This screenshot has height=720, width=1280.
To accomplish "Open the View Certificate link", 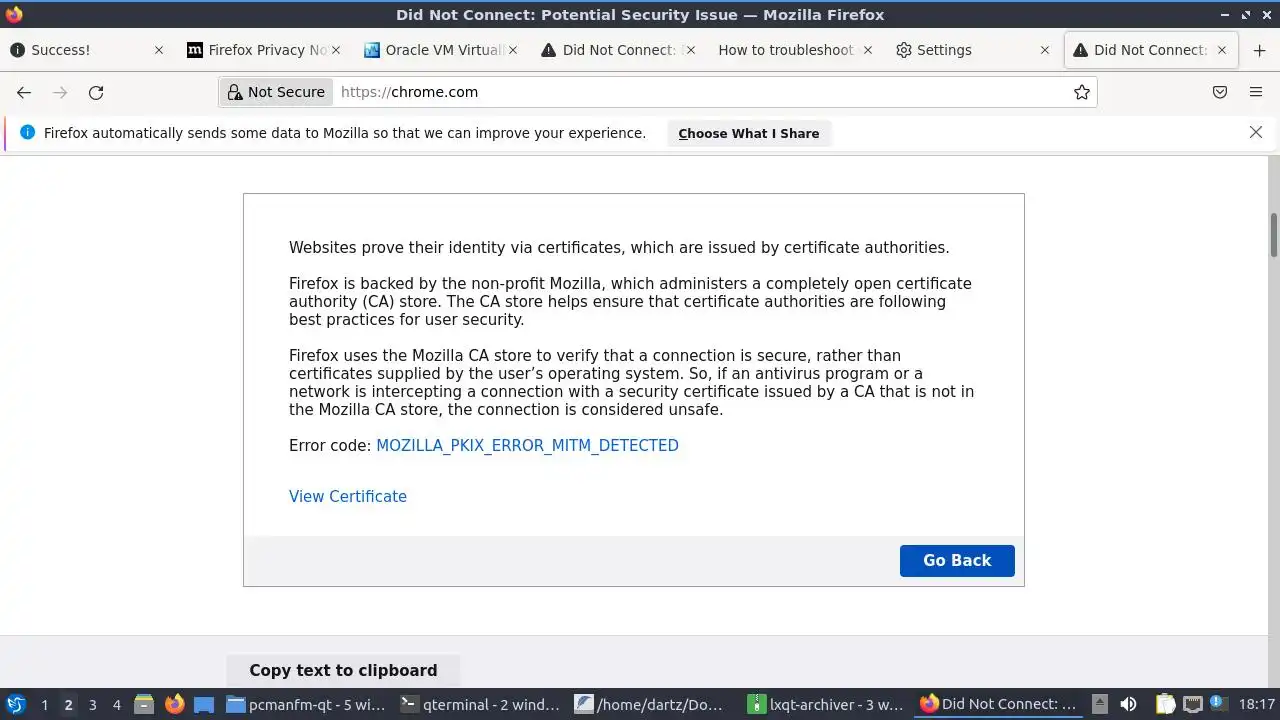I will (x=348, y=496).
